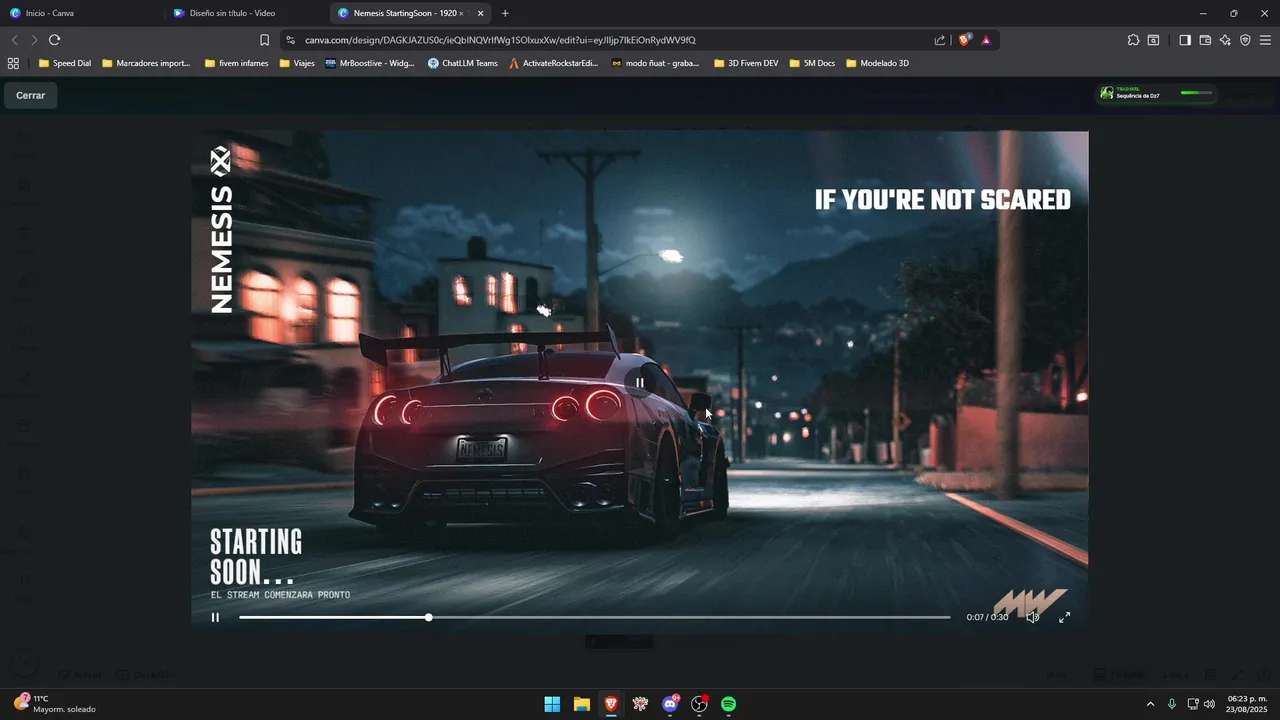Open the Viajes bookmark folder
1280x720 pixels.
click(297, 63)
